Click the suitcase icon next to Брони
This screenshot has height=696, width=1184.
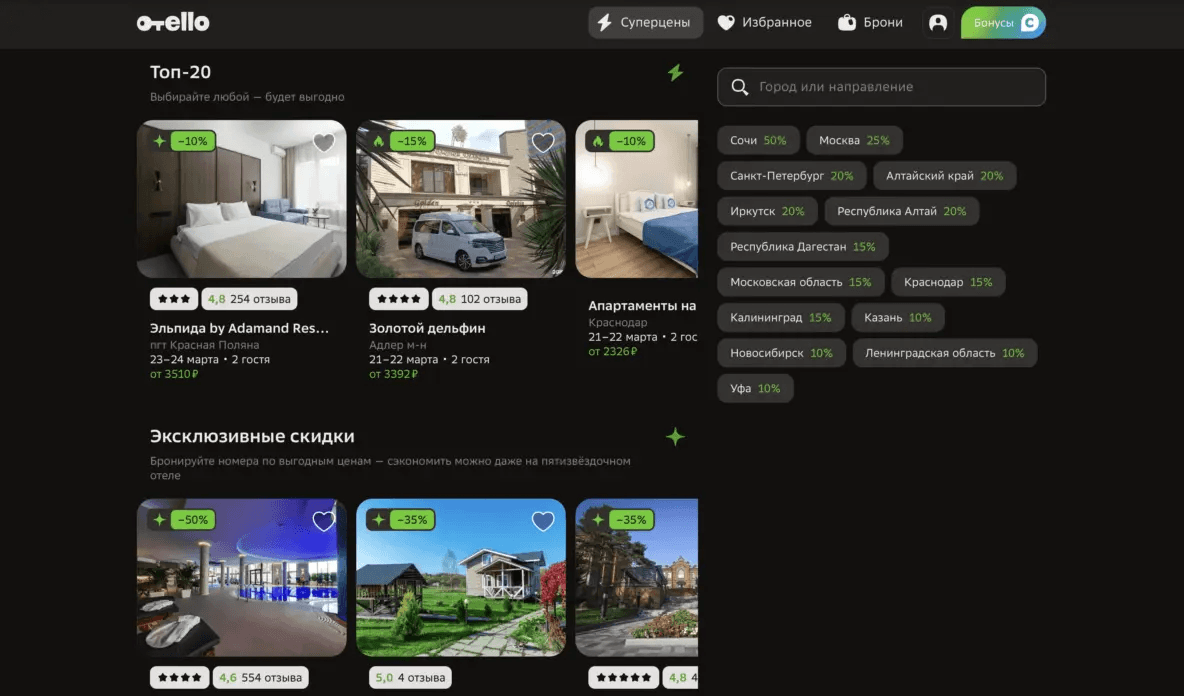click(846, 23)
